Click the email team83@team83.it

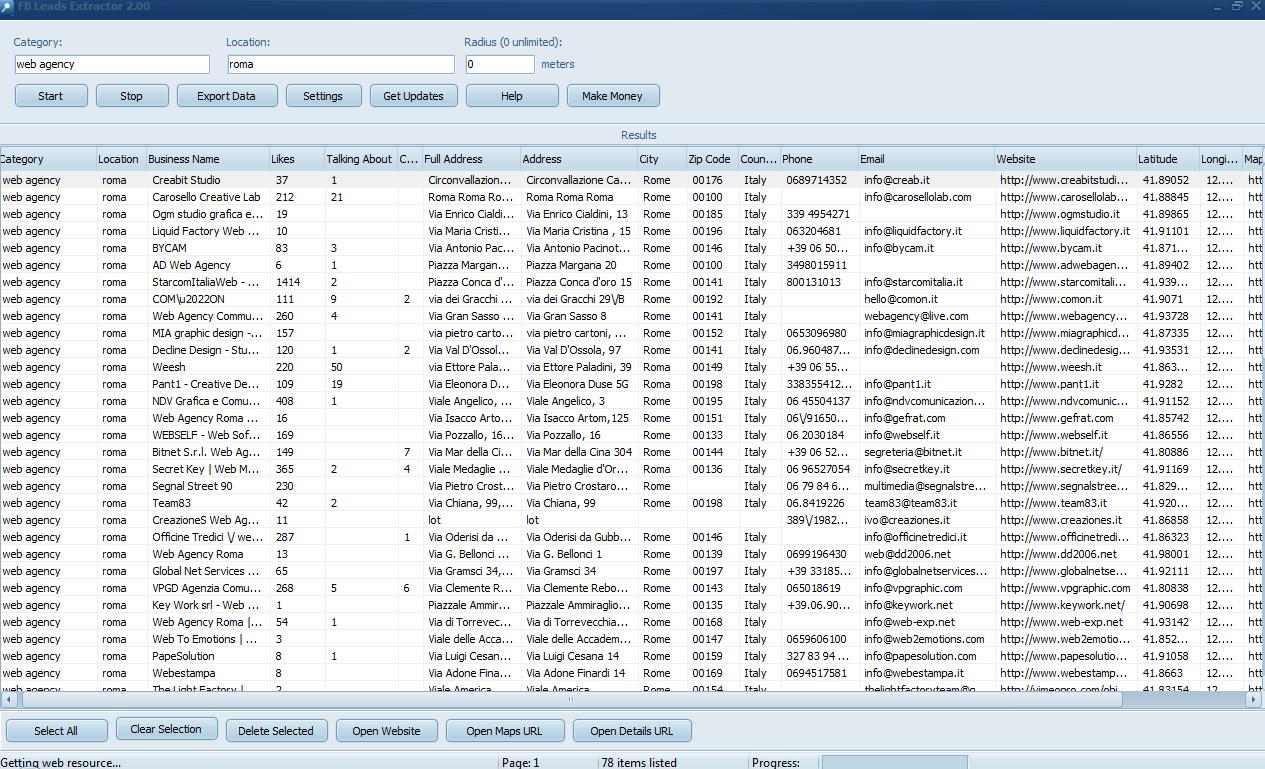coord(910,503)
